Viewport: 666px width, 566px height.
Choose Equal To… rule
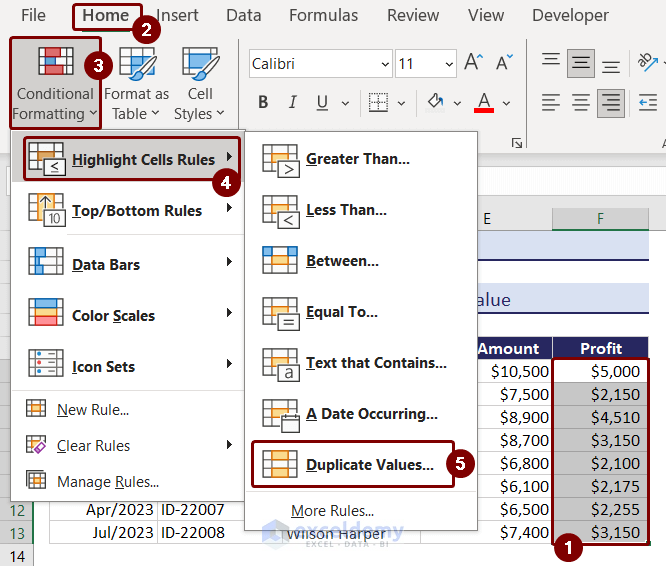[x=361, y=312]
